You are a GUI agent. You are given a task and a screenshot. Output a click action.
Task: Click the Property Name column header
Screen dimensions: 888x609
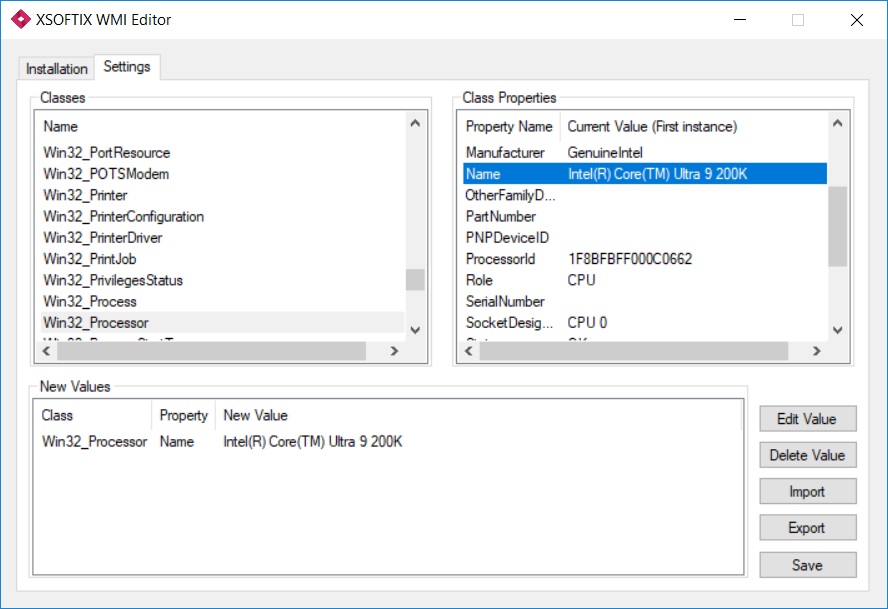click(x=509, y=126)
